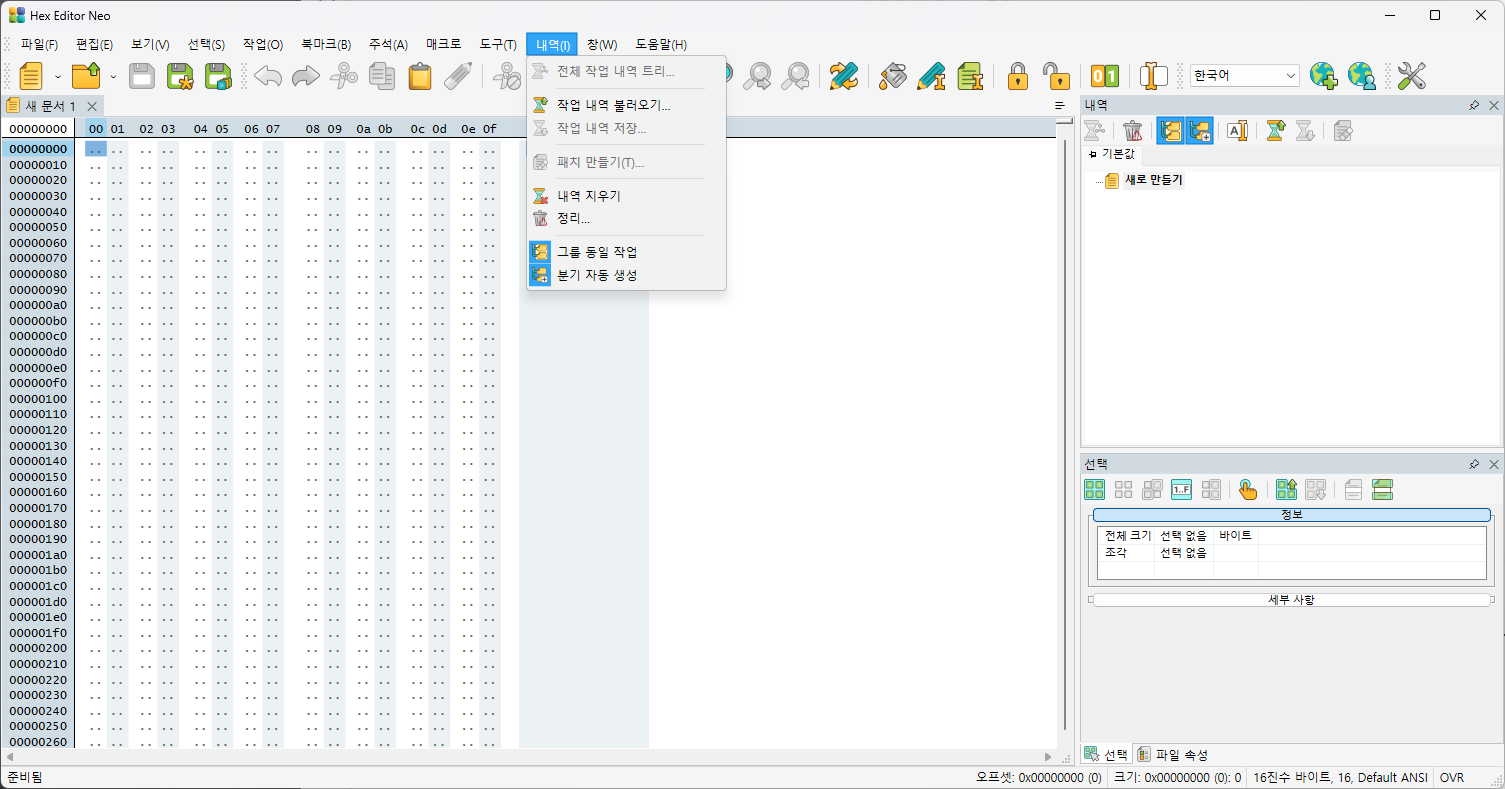Click the pointing hand icon in 선택 panel

point(1248,490)
